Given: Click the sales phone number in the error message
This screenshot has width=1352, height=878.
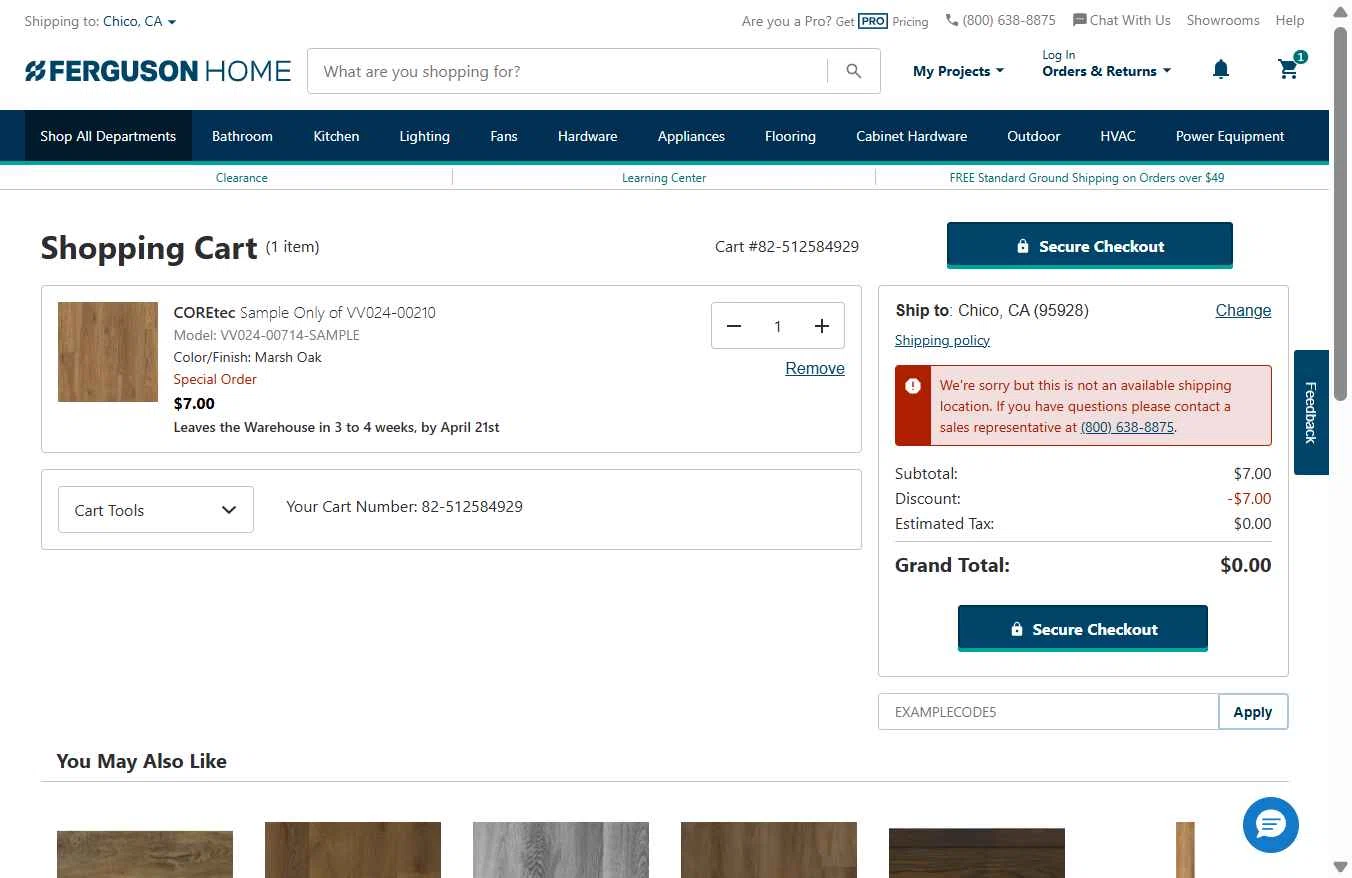Looking at the screenshot, I should (x=1127, y=427).
